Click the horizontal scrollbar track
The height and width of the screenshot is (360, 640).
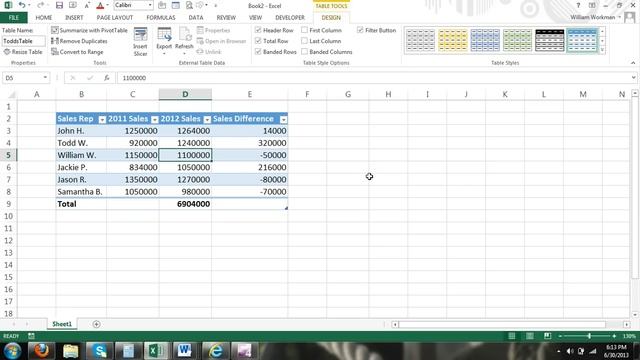(502, 324)
